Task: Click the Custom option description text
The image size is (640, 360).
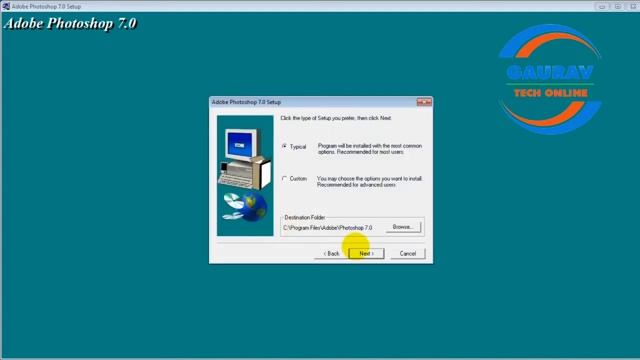Action: click(370, 182)
